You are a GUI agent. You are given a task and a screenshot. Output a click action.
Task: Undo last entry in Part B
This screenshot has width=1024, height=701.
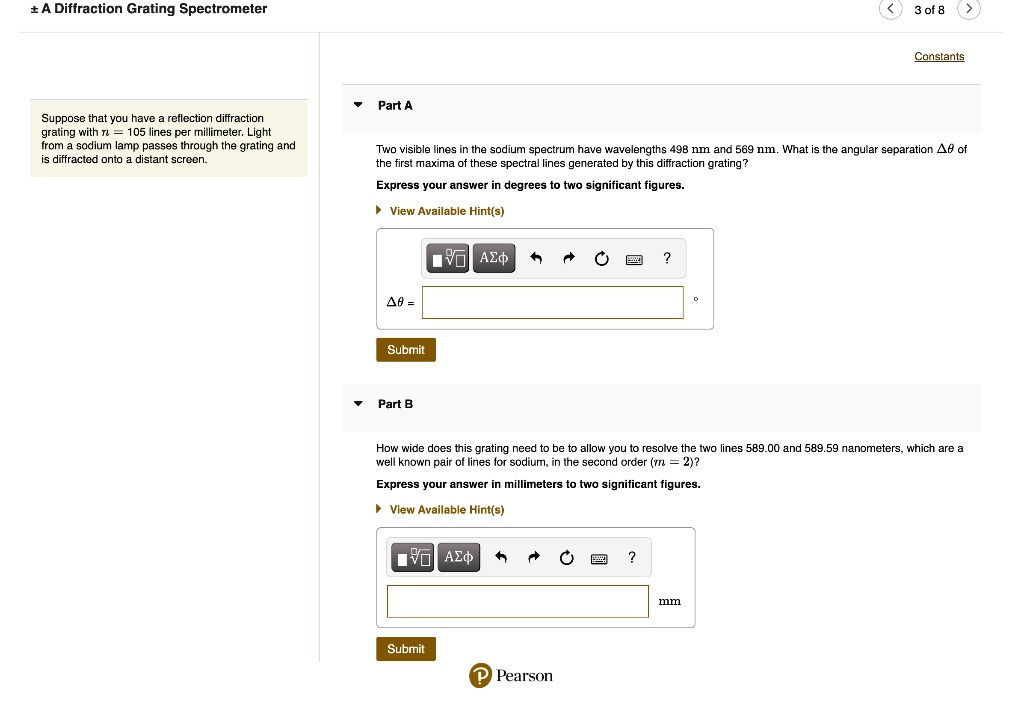501,557
